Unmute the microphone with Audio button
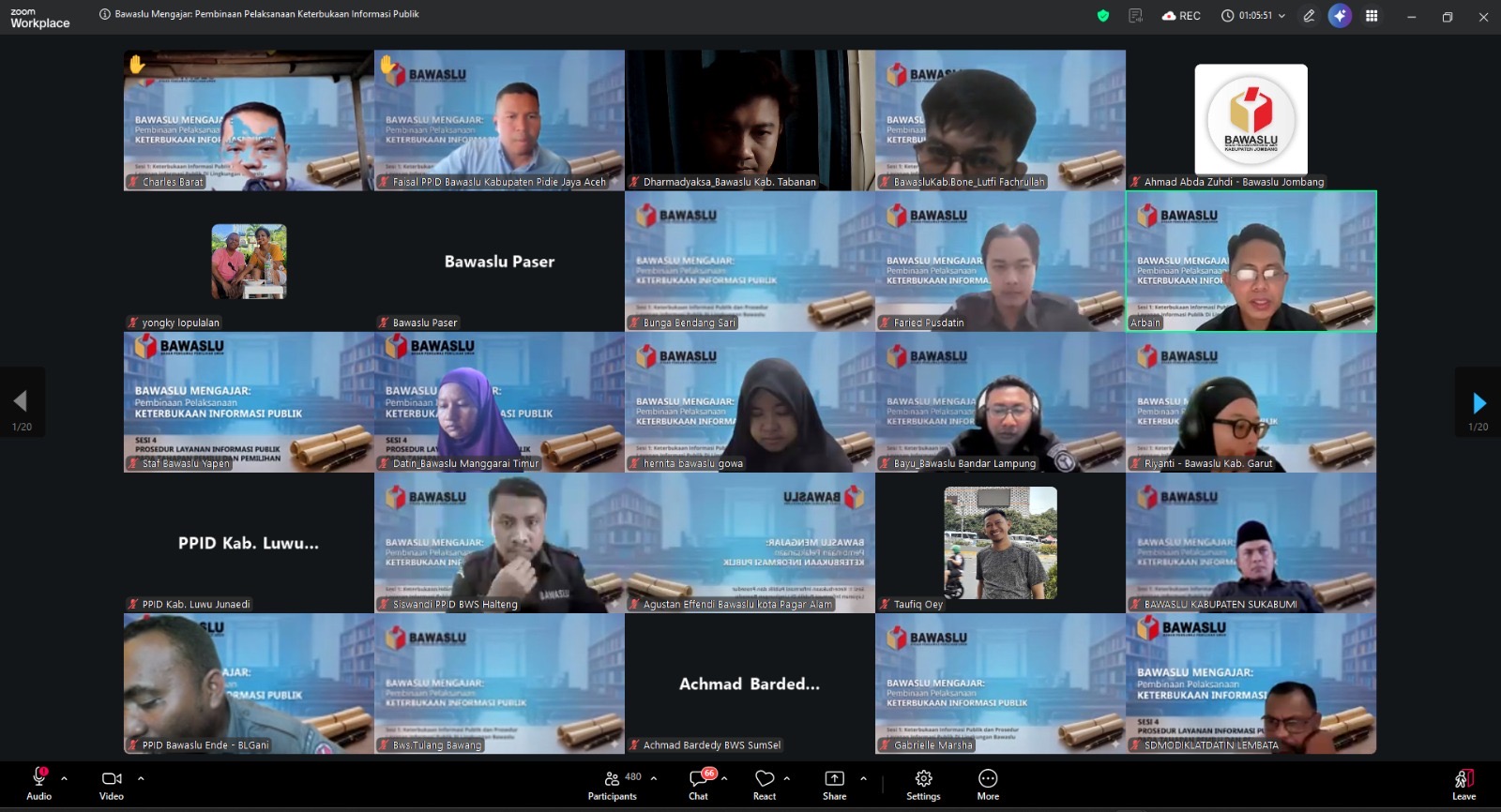The width and height of the screenshot is (1501, 812). (x=39, y=785)
